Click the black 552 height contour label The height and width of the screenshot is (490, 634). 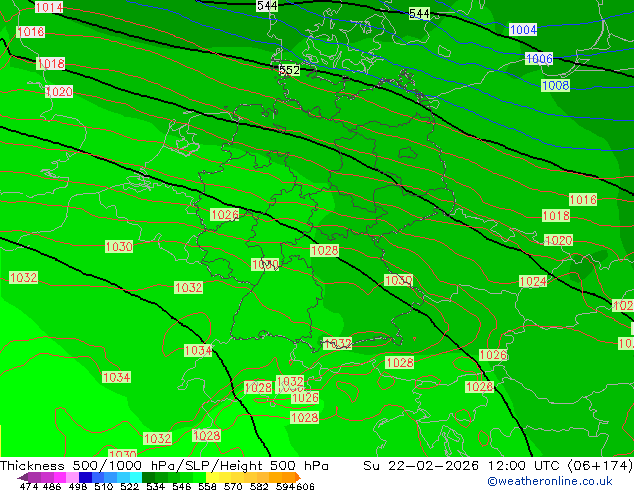(290, 70)
